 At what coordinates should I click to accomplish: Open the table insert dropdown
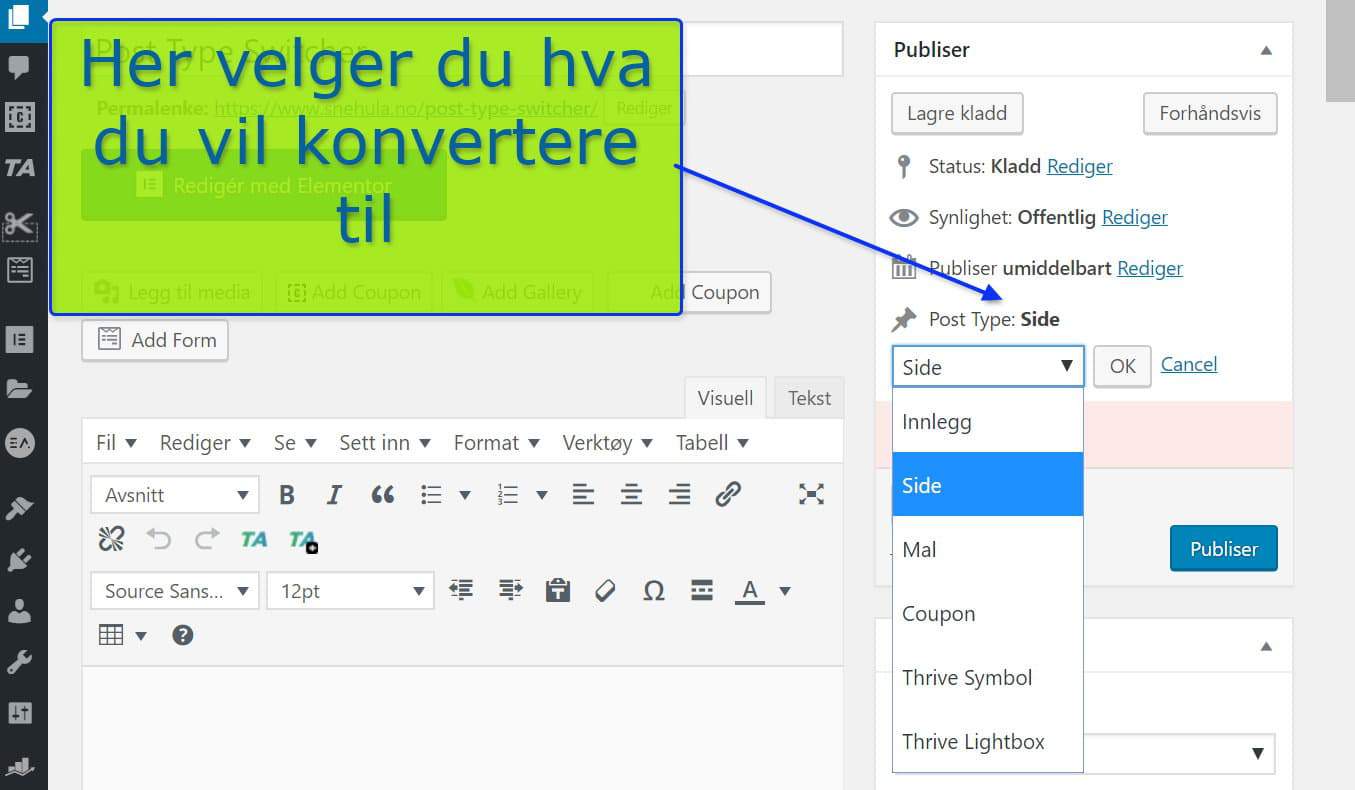pyautogui.click(x=122, y=635)
